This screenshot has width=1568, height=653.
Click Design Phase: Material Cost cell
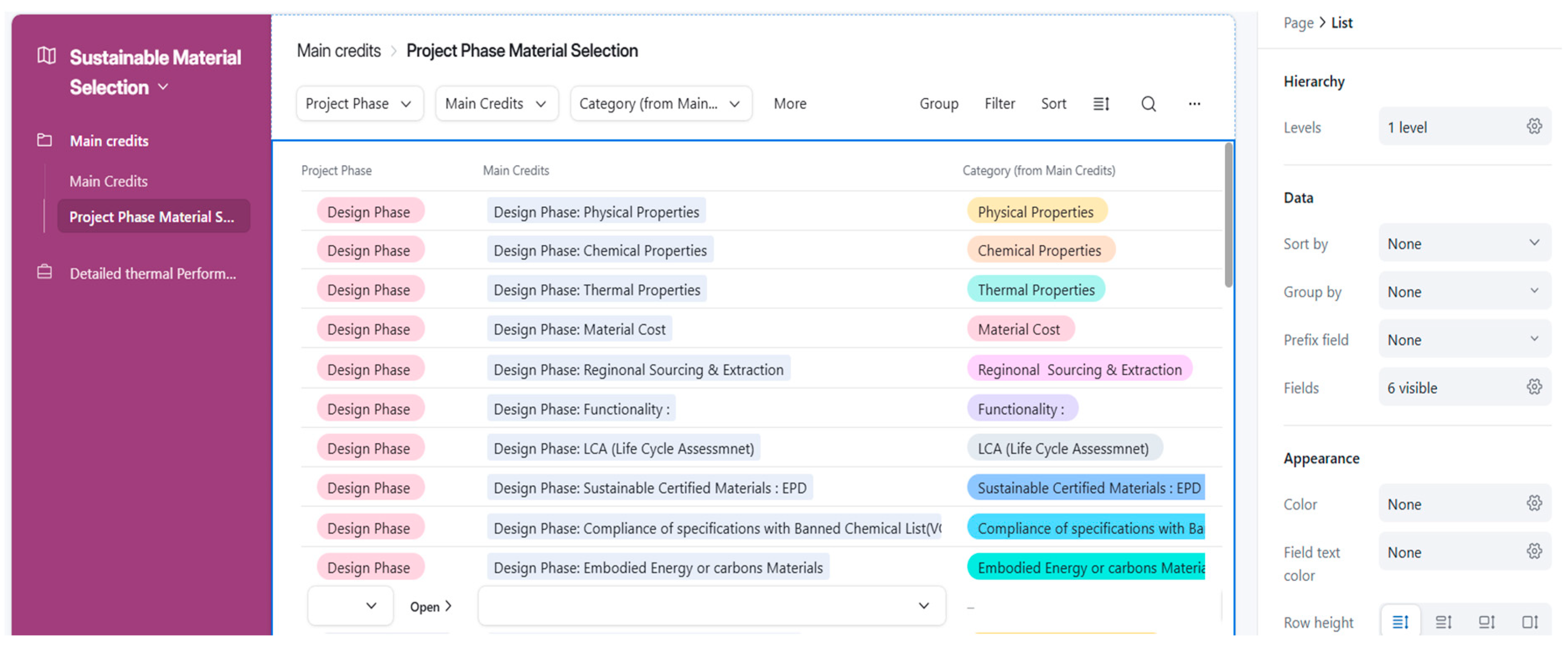pos(580,329)
